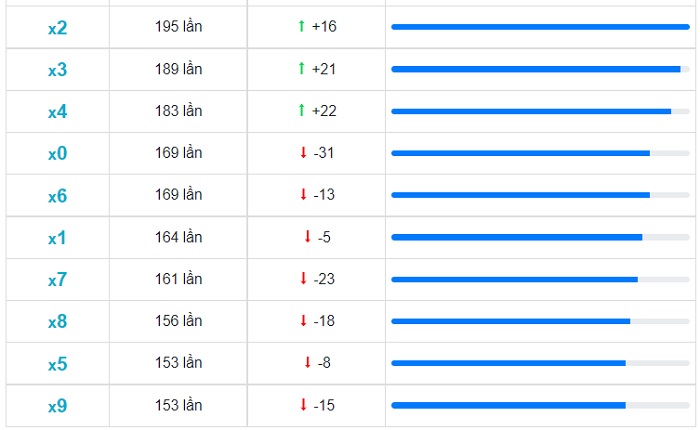This screenshot has width=700, height=430.
Task: Click the green up arrow beside +21
Action: [301, 68]
